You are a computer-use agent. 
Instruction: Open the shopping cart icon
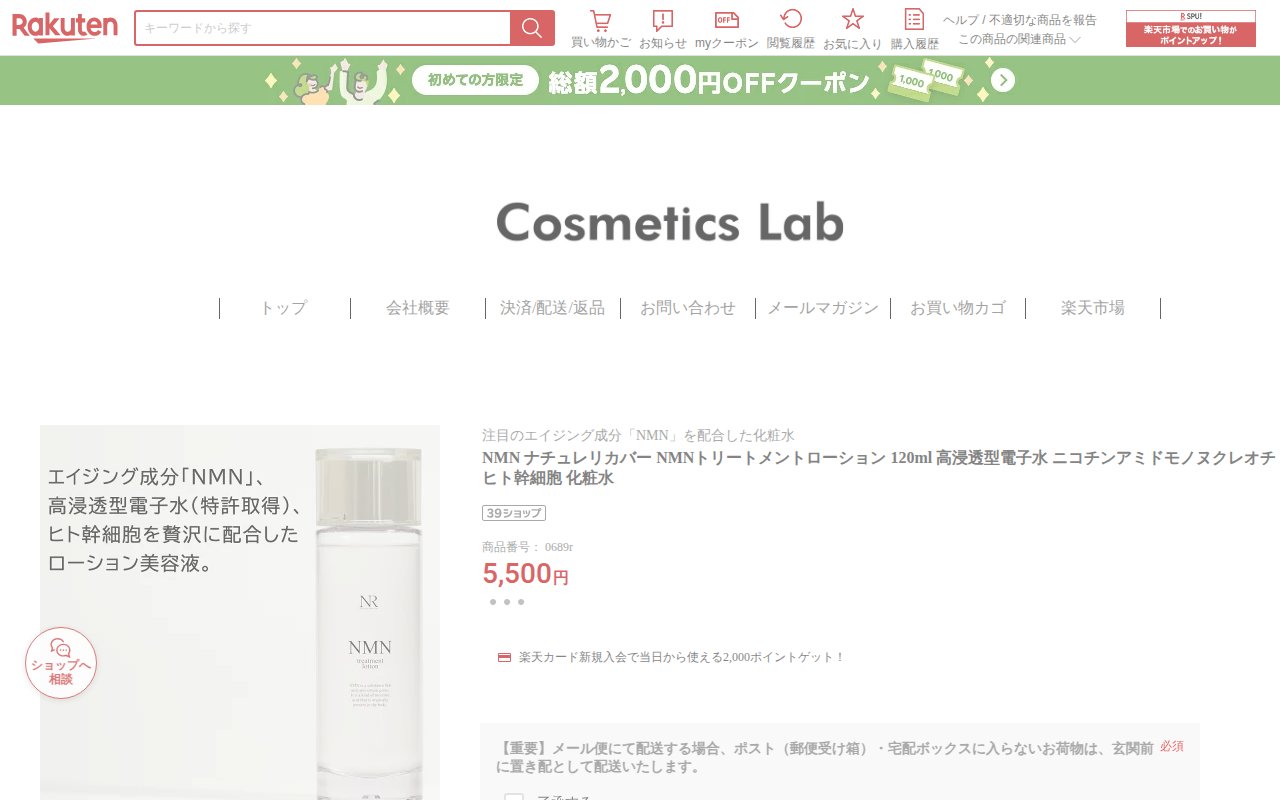point(600,21)
